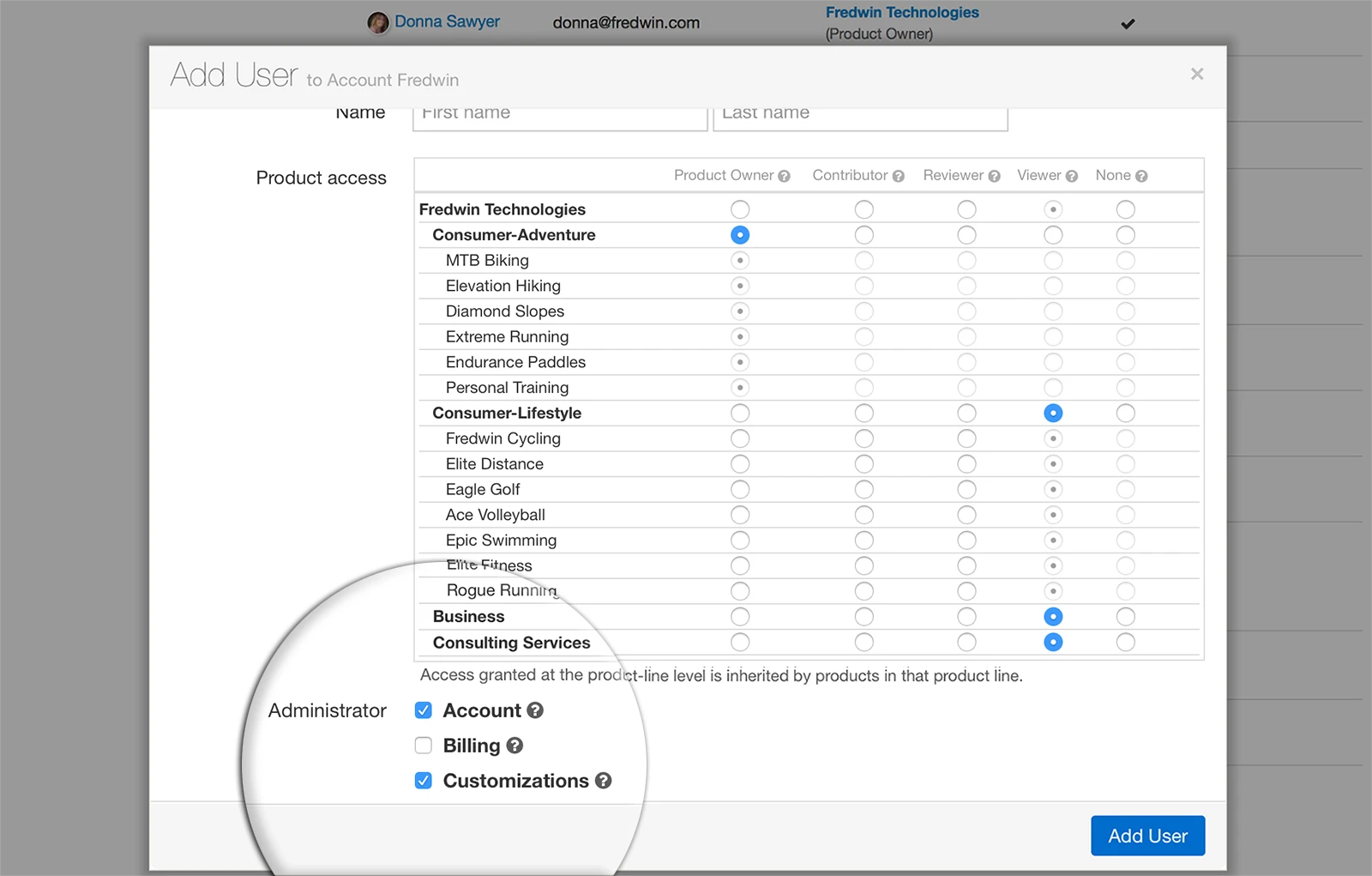Set Elite Fitness to Contributor
This screenshot has width=1372, height=876.
[x=864, y=566]
